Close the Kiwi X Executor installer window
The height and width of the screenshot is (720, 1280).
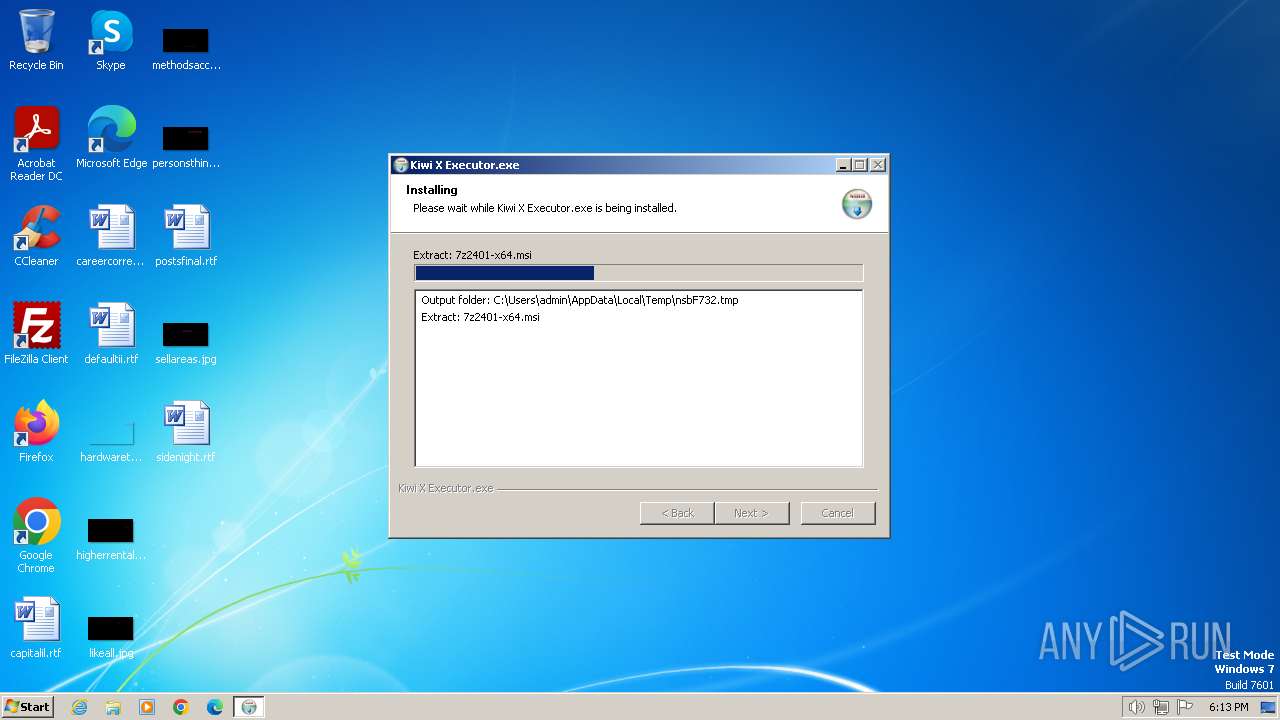(x=877, y=165)
